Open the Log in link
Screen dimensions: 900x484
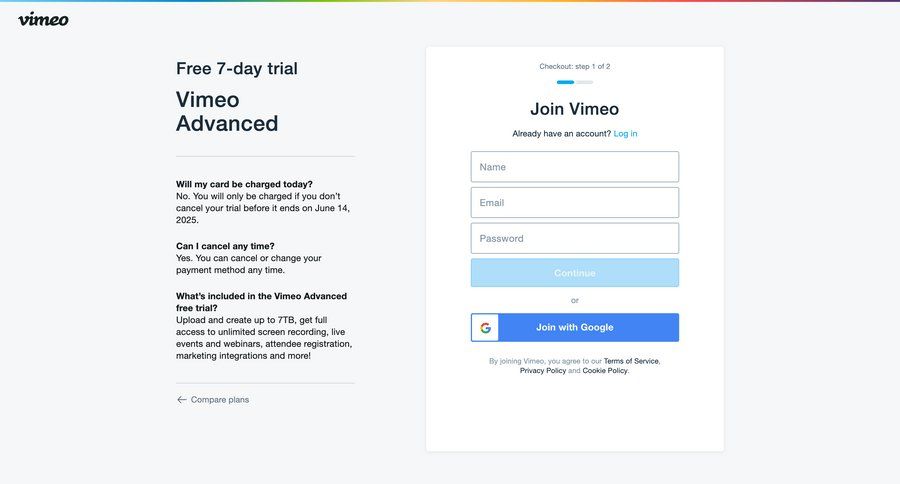point(625,134)
